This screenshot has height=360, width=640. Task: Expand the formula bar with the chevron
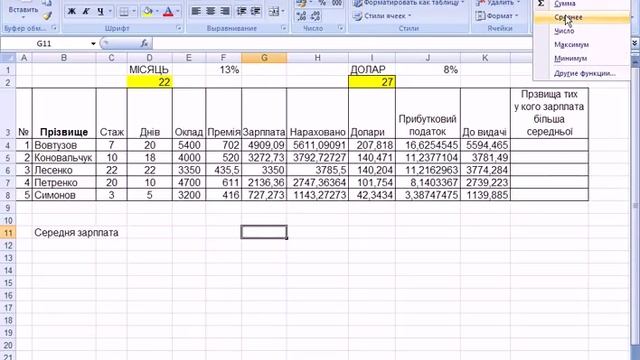tap(635, 43)
